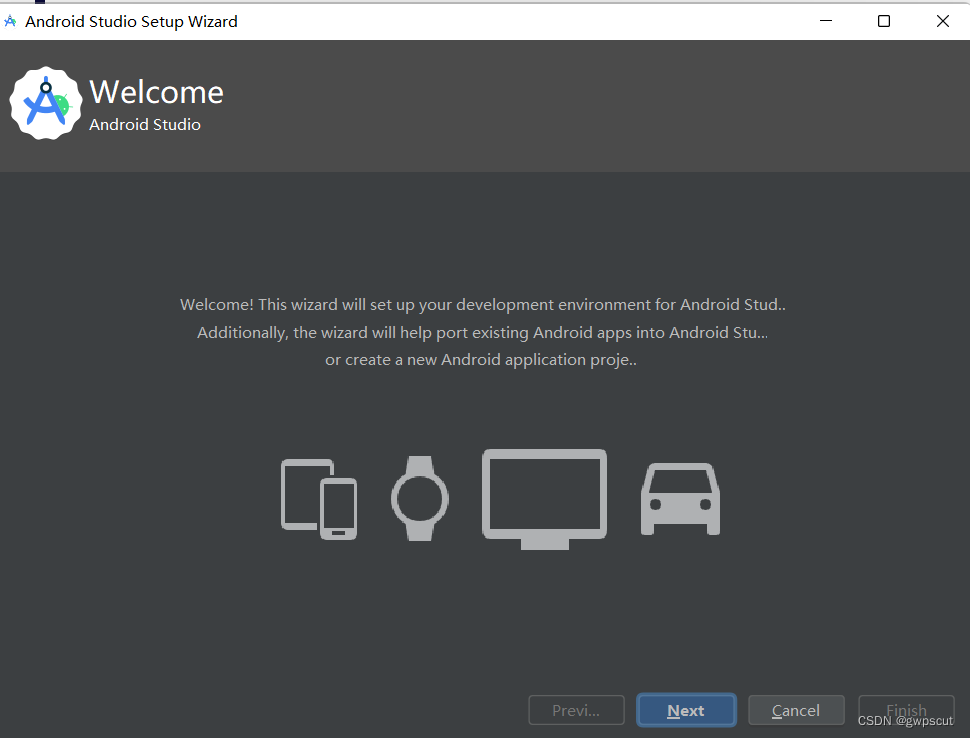Click the Next button
This screenshot has height=738, width=970.
(x=686, y=710)
